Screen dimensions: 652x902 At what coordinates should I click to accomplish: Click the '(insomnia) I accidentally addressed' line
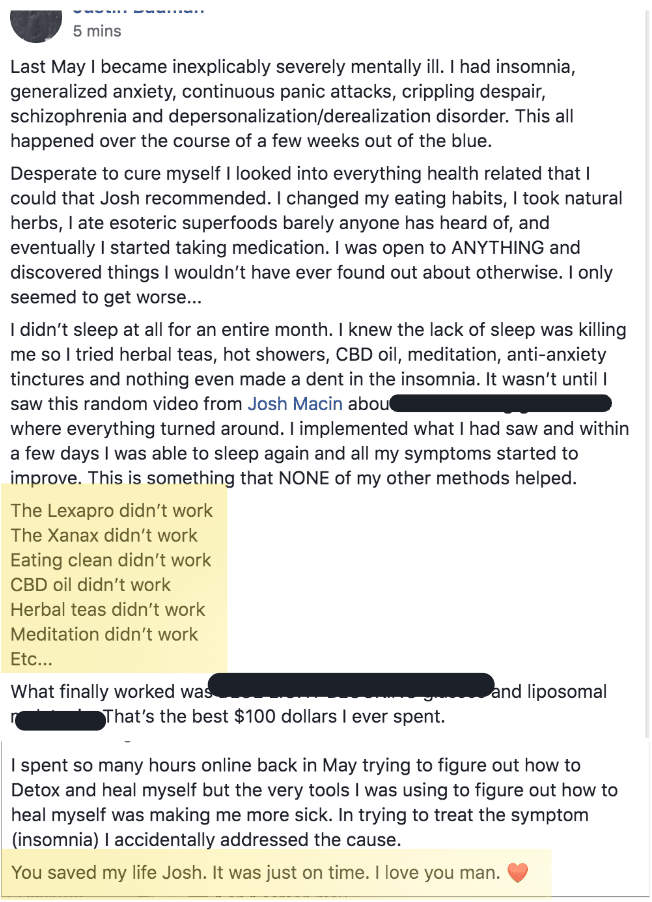[x=206, y=840]
